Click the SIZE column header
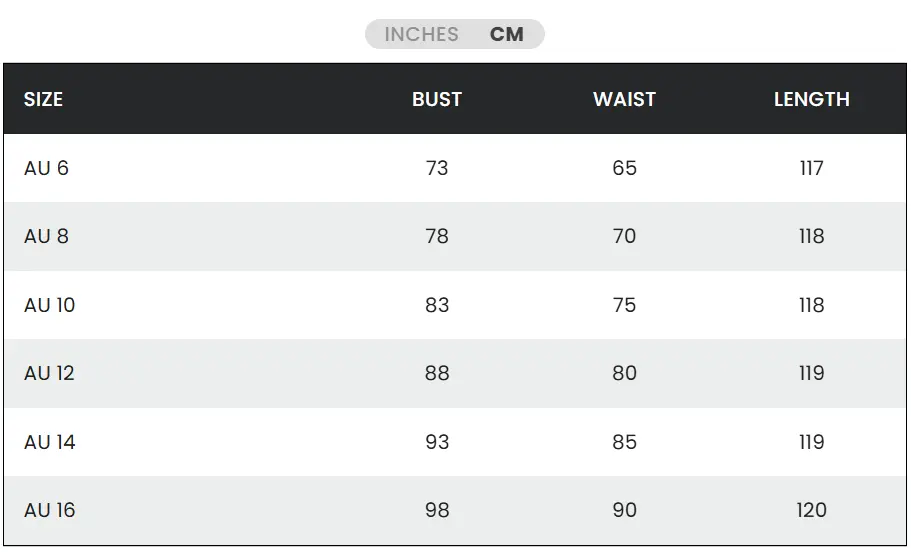Viewport: 911px width, 552px height. pos(43,99)
